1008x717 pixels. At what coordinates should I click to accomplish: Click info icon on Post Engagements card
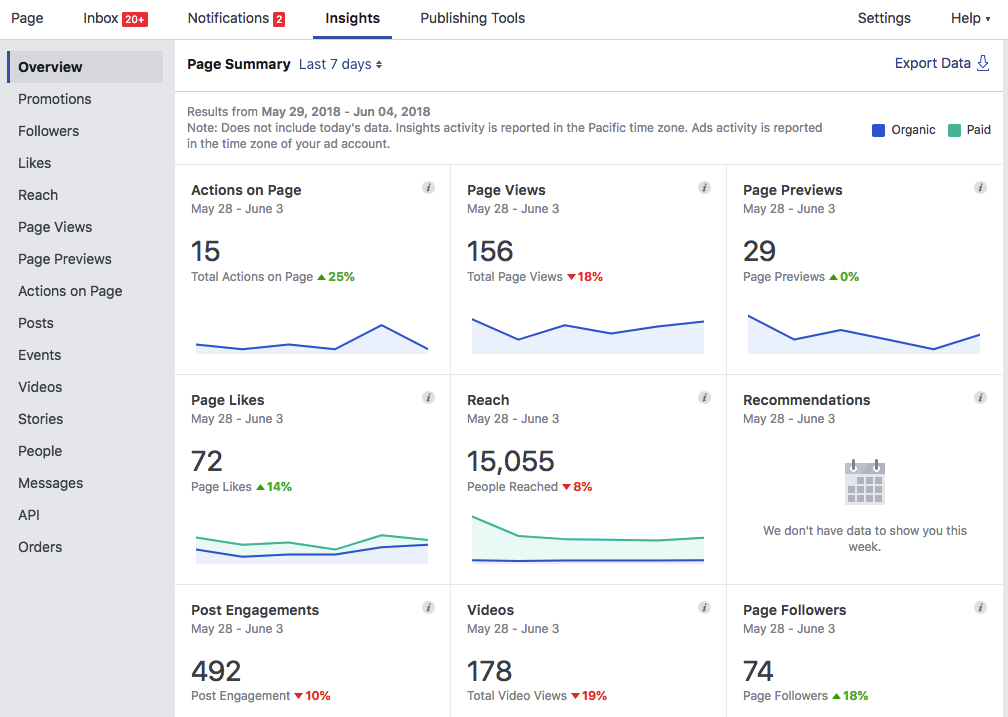click(428, 608)
